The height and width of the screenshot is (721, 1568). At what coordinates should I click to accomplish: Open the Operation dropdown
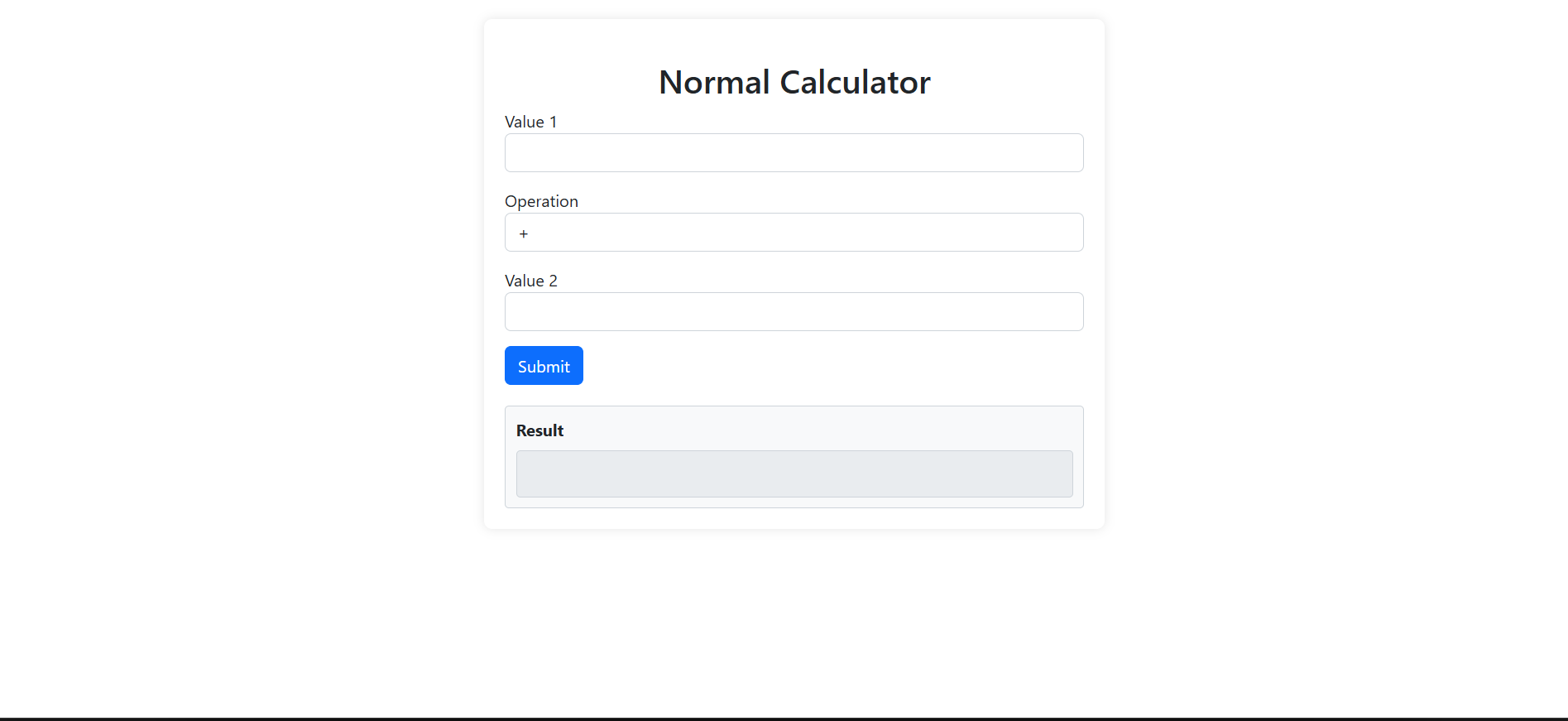[794, 233]
